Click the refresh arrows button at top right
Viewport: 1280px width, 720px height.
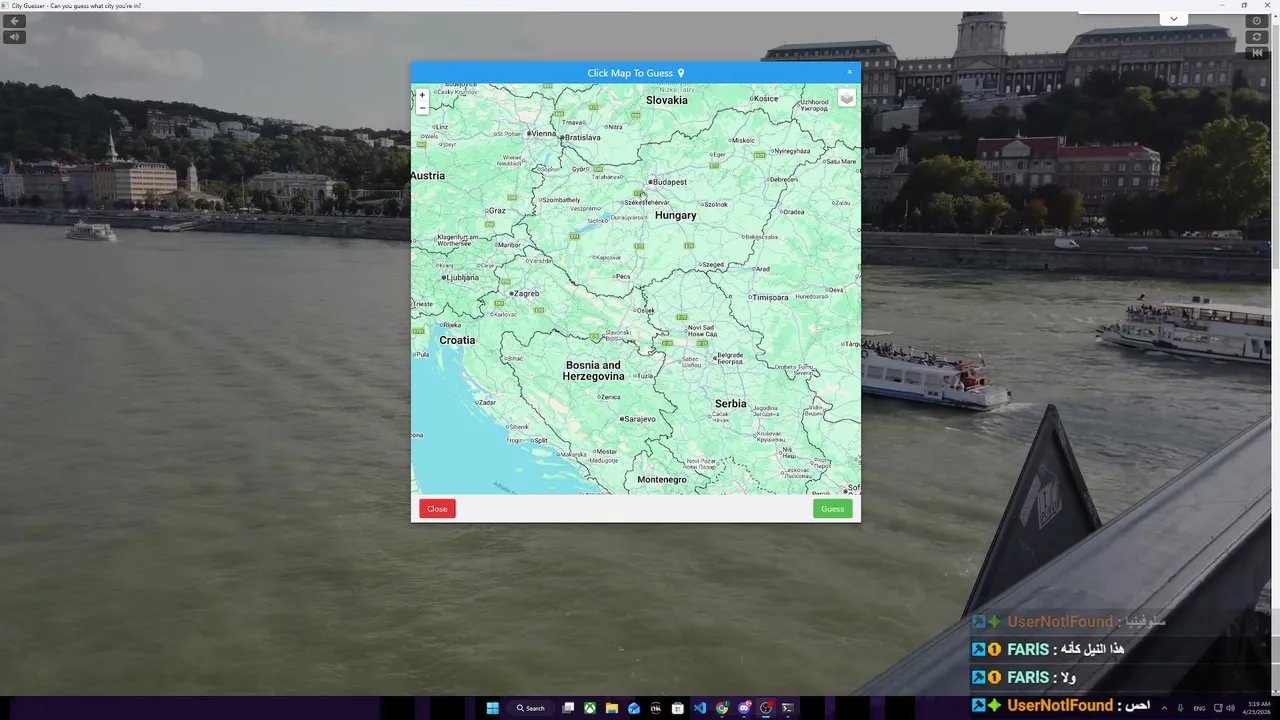[1257, 37]
